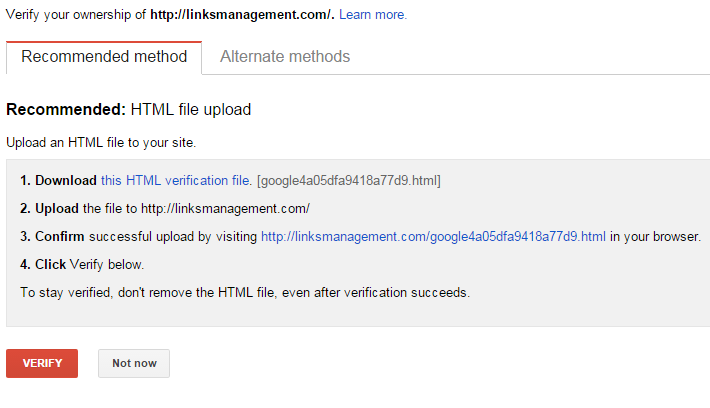
Task: Choose the Not now button
Action: 134,363
